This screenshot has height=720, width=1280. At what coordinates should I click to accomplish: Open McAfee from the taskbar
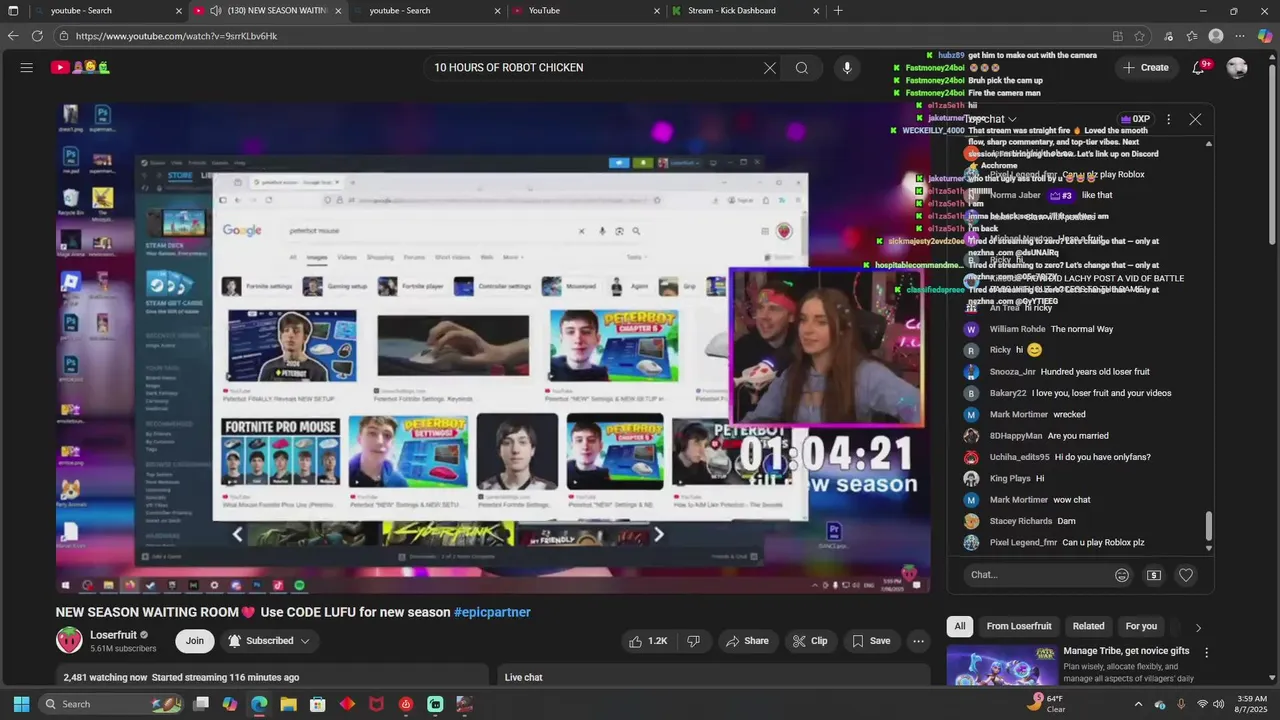click(x=376, y=704)
